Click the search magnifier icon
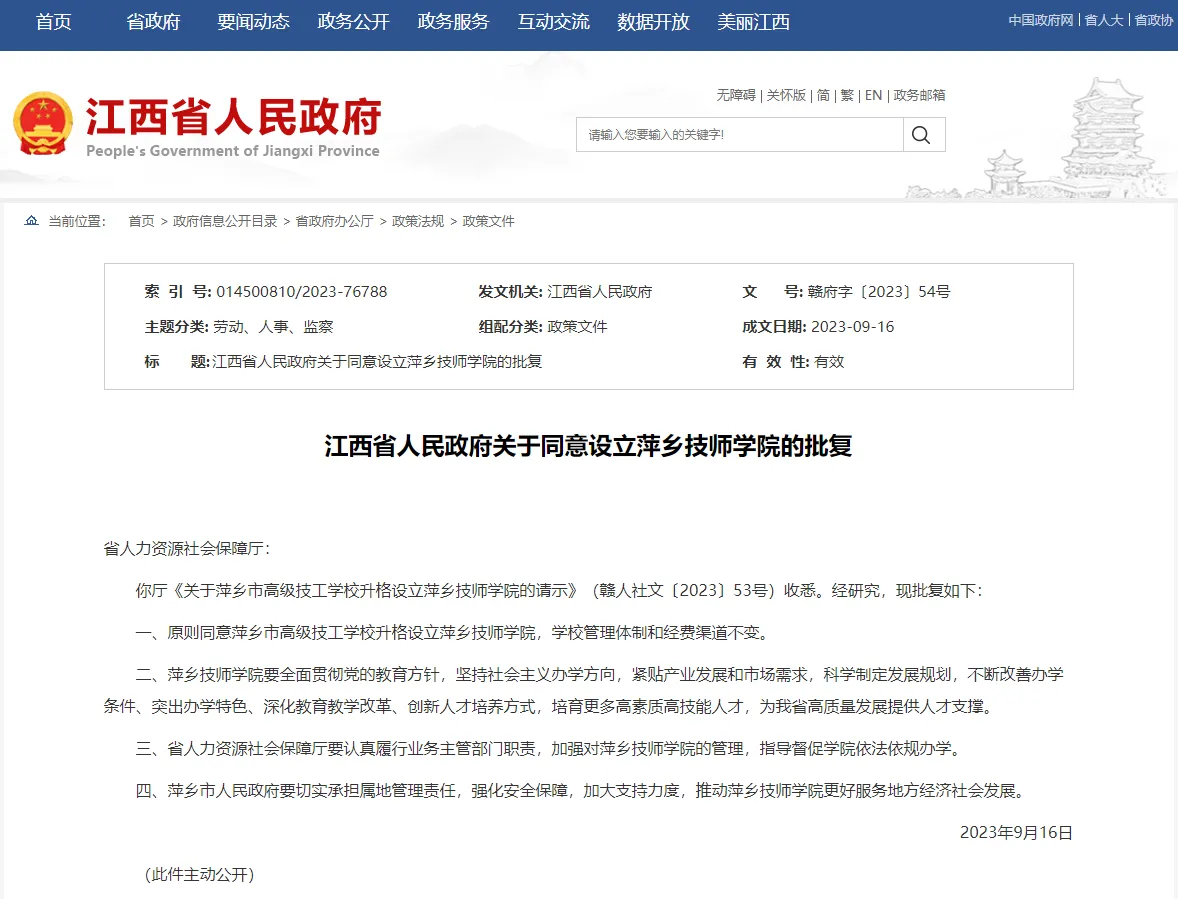This screenshot has height=899, width=1178. click(x=921, y=134)
